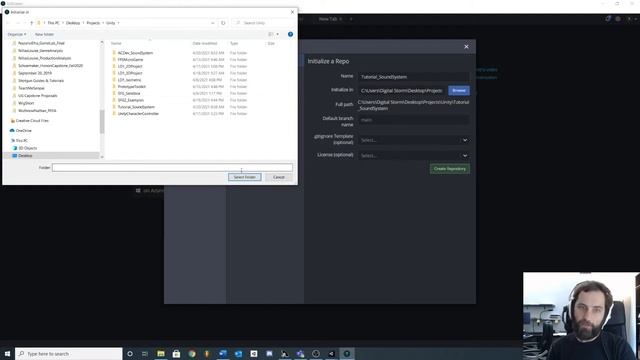Open the file dialog help icon

290,34
